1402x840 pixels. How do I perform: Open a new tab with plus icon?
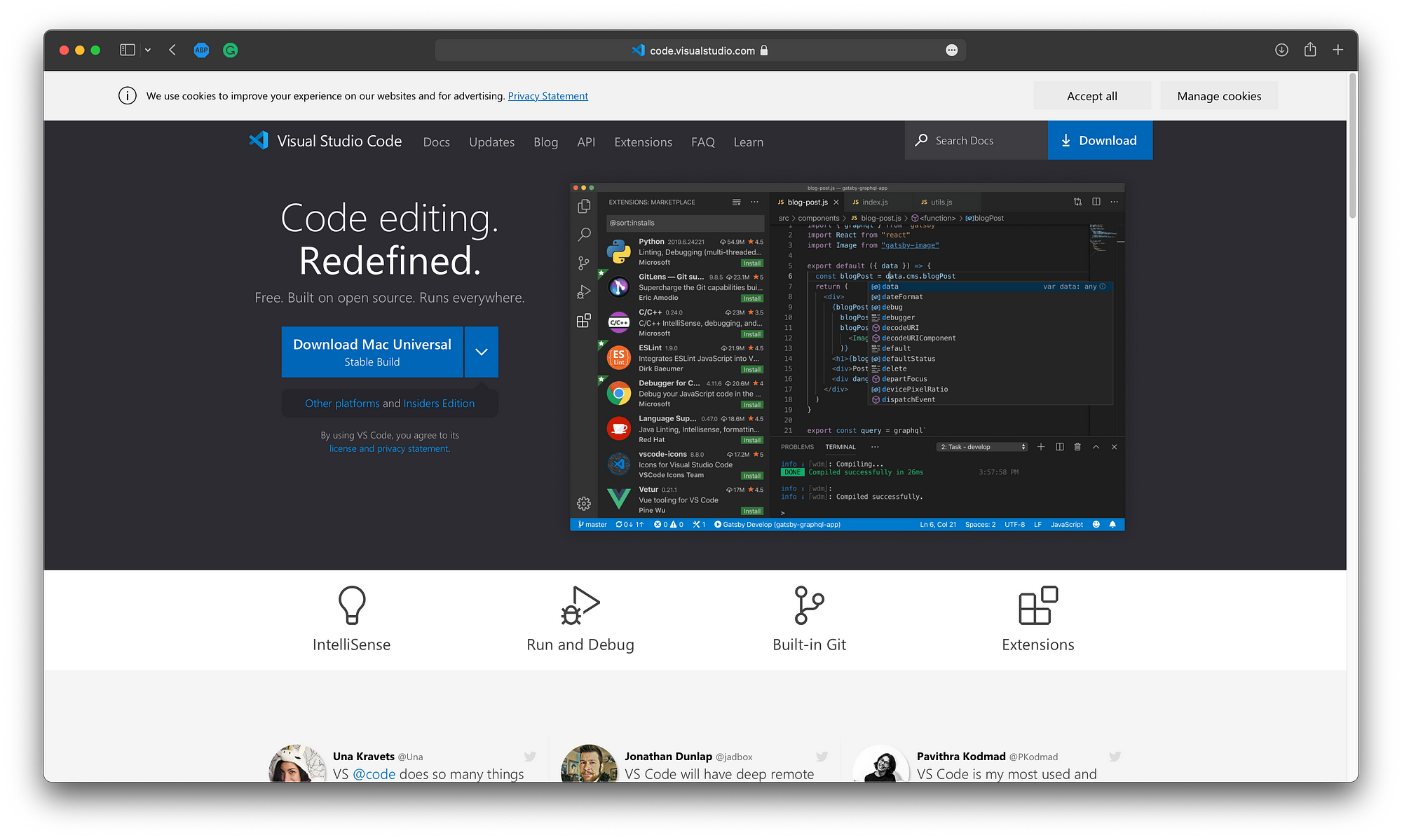[x=1338, y=50]
